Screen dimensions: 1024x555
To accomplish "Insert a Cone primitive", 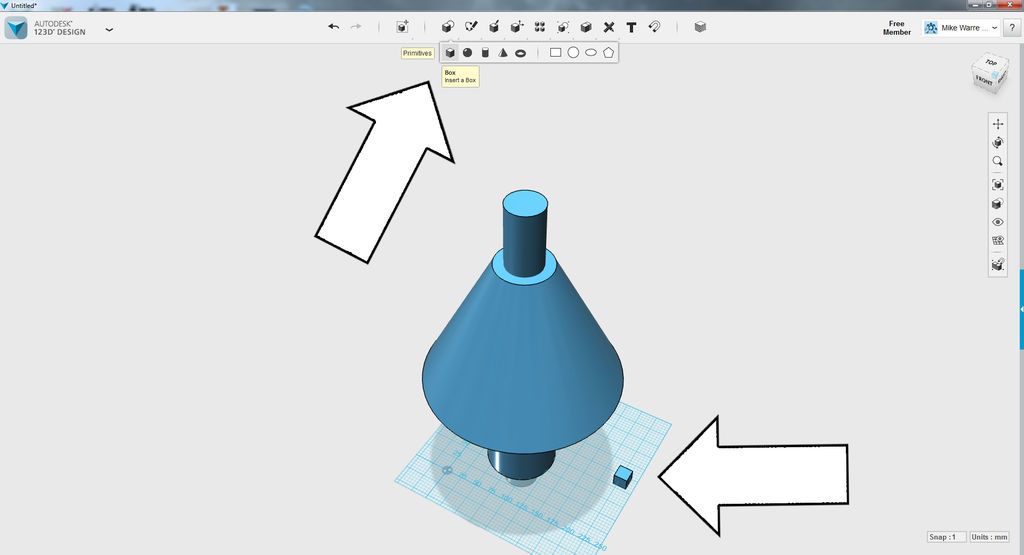I will (x=503, y=53).
